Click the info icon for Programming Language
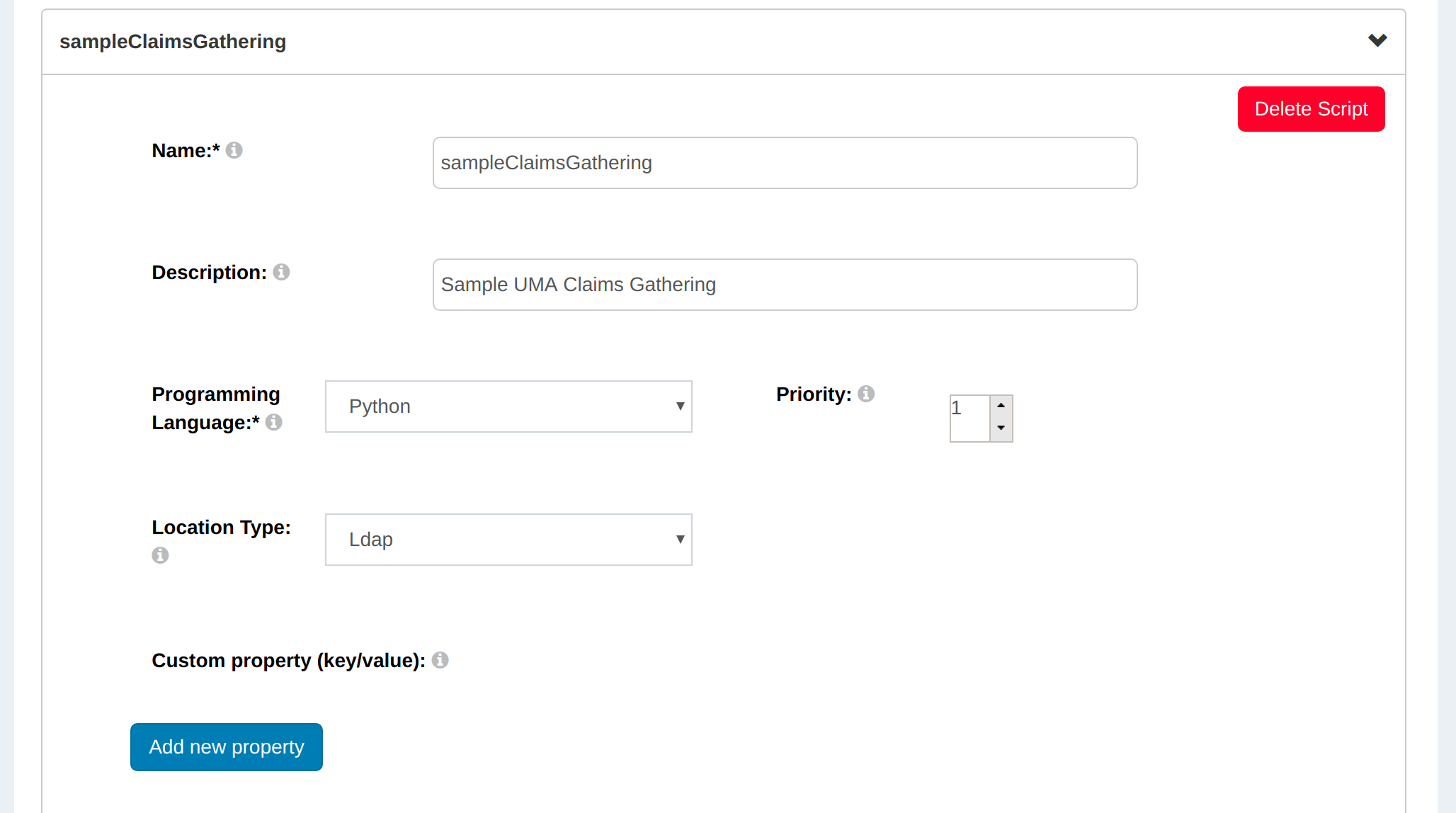Viewport: 1456px width, 813px height. pyautogui.click(x=275, y=422)
